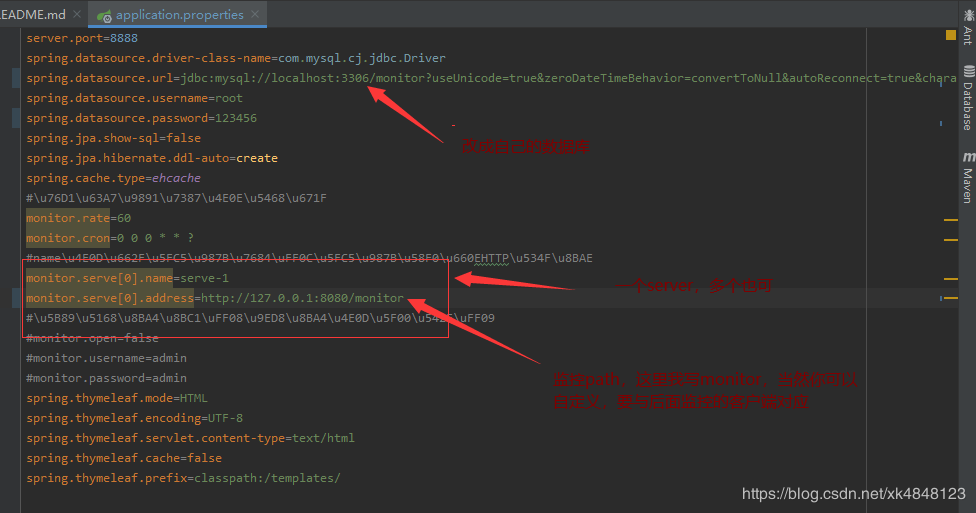Open the README.md editor tab
Image resolution: width=976 pixels, height=513 pixels.
pos(32,14)
